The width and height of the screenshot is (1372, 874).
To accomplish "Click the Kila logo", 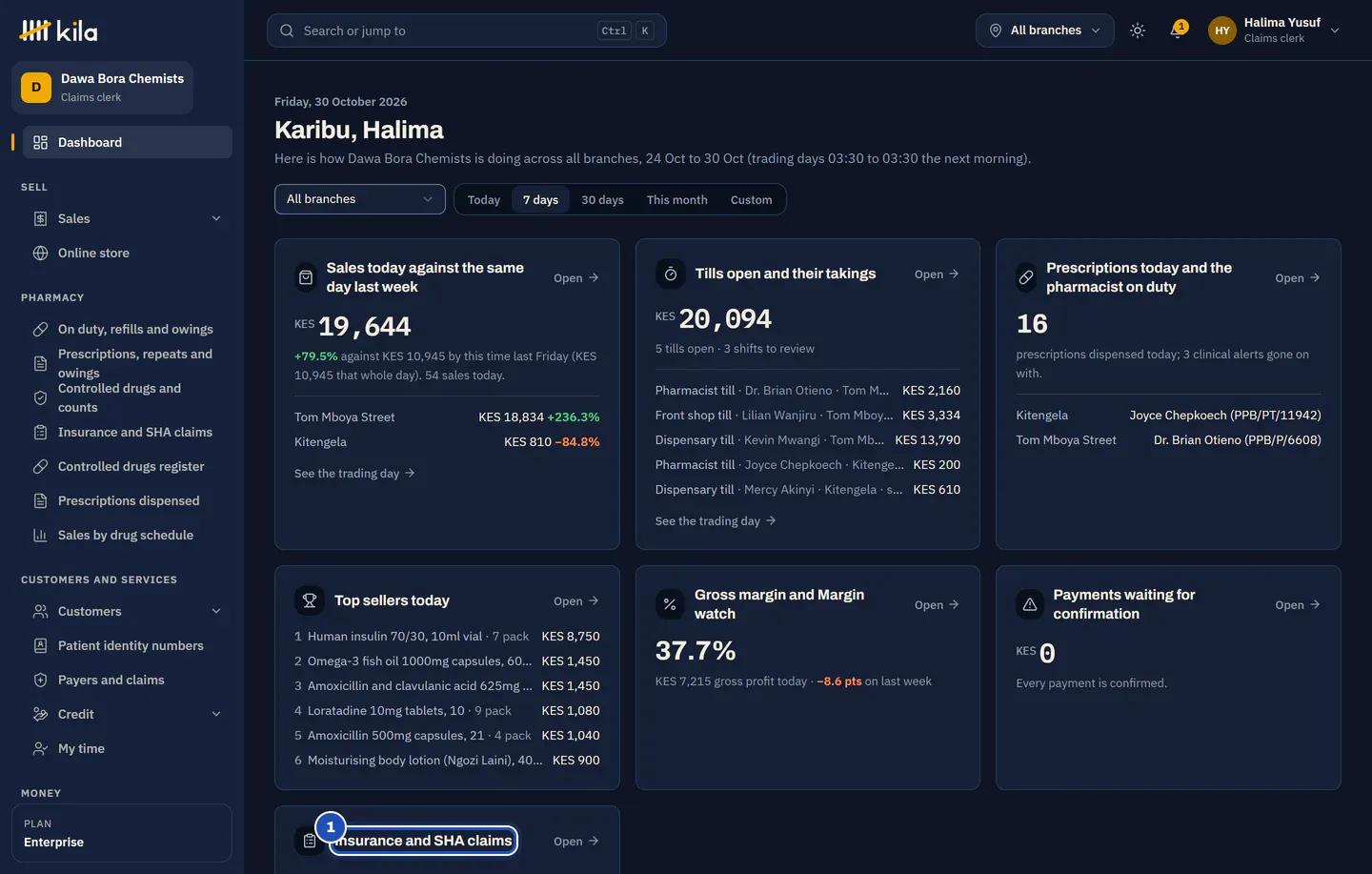I will pos(58,30).
